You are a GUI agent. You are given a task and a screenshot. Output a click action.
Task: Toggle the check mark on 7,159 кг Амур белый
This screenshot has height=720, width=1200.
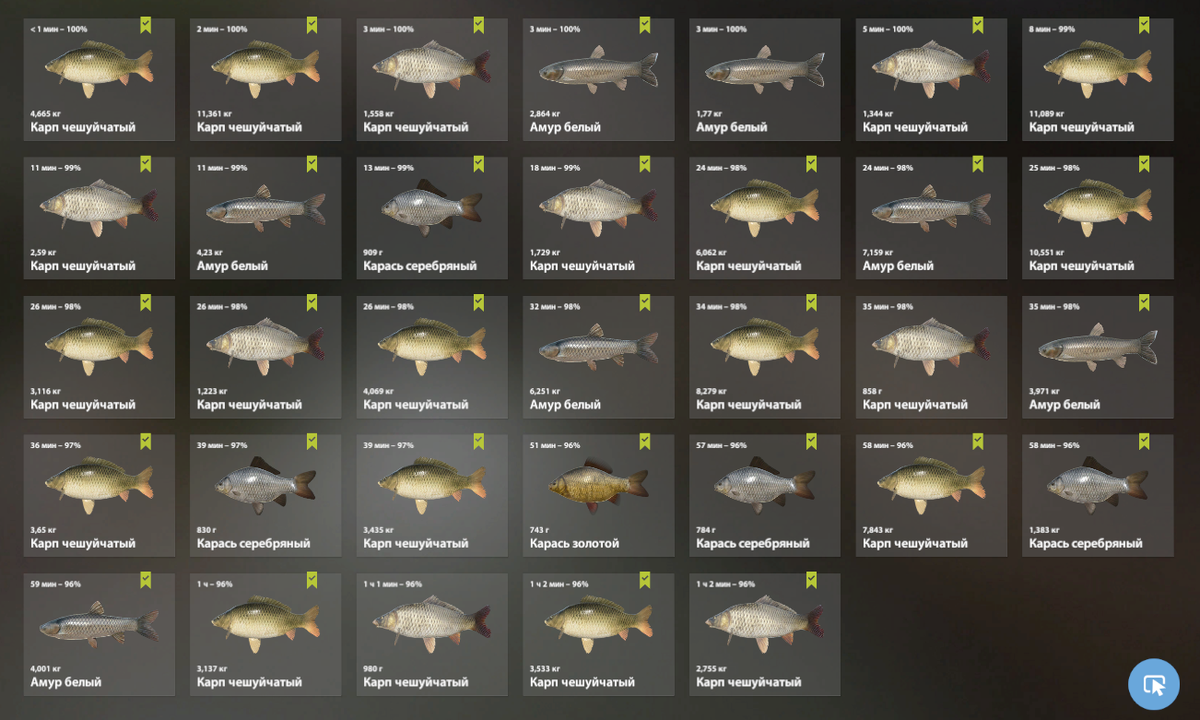point(978,164)
